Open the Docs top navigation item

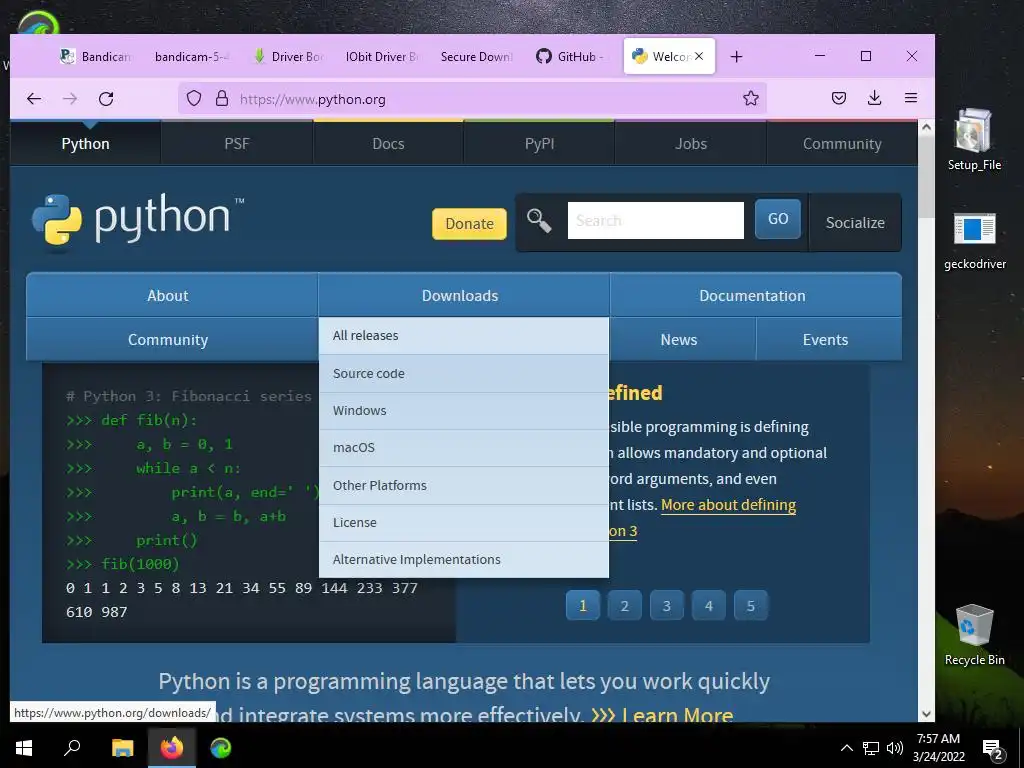[389, 143]
